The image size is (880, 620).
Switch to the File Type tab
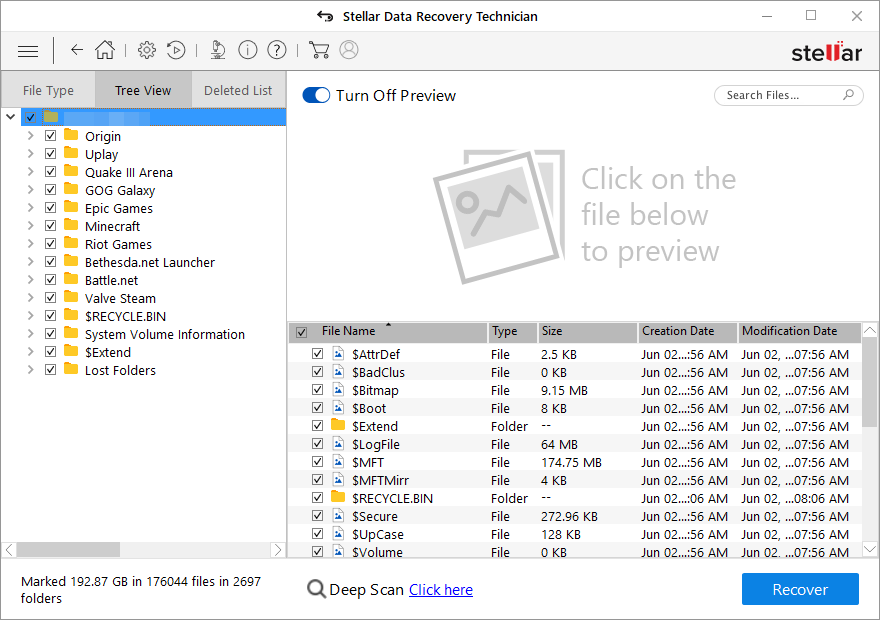click(48, 90)
